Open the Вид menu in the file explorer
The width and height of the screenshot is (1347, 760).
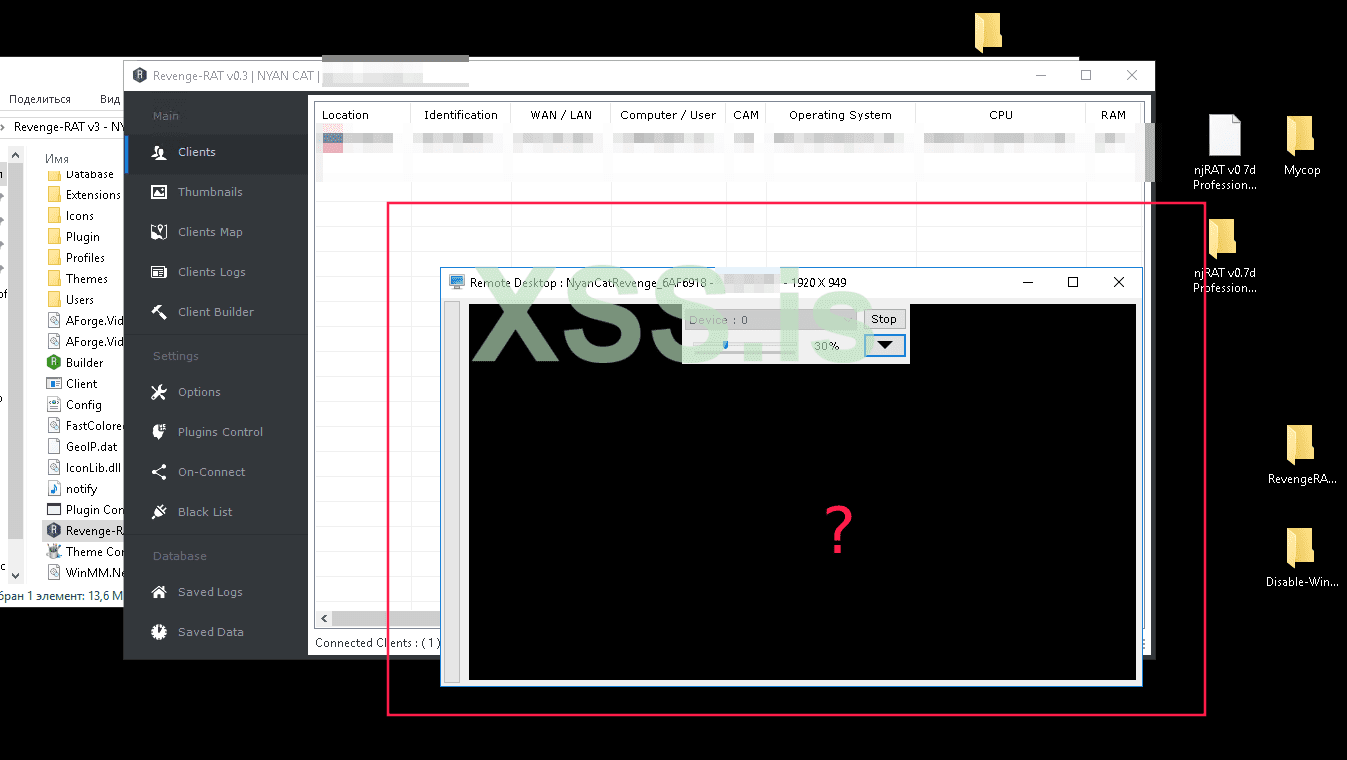[111, 98]
